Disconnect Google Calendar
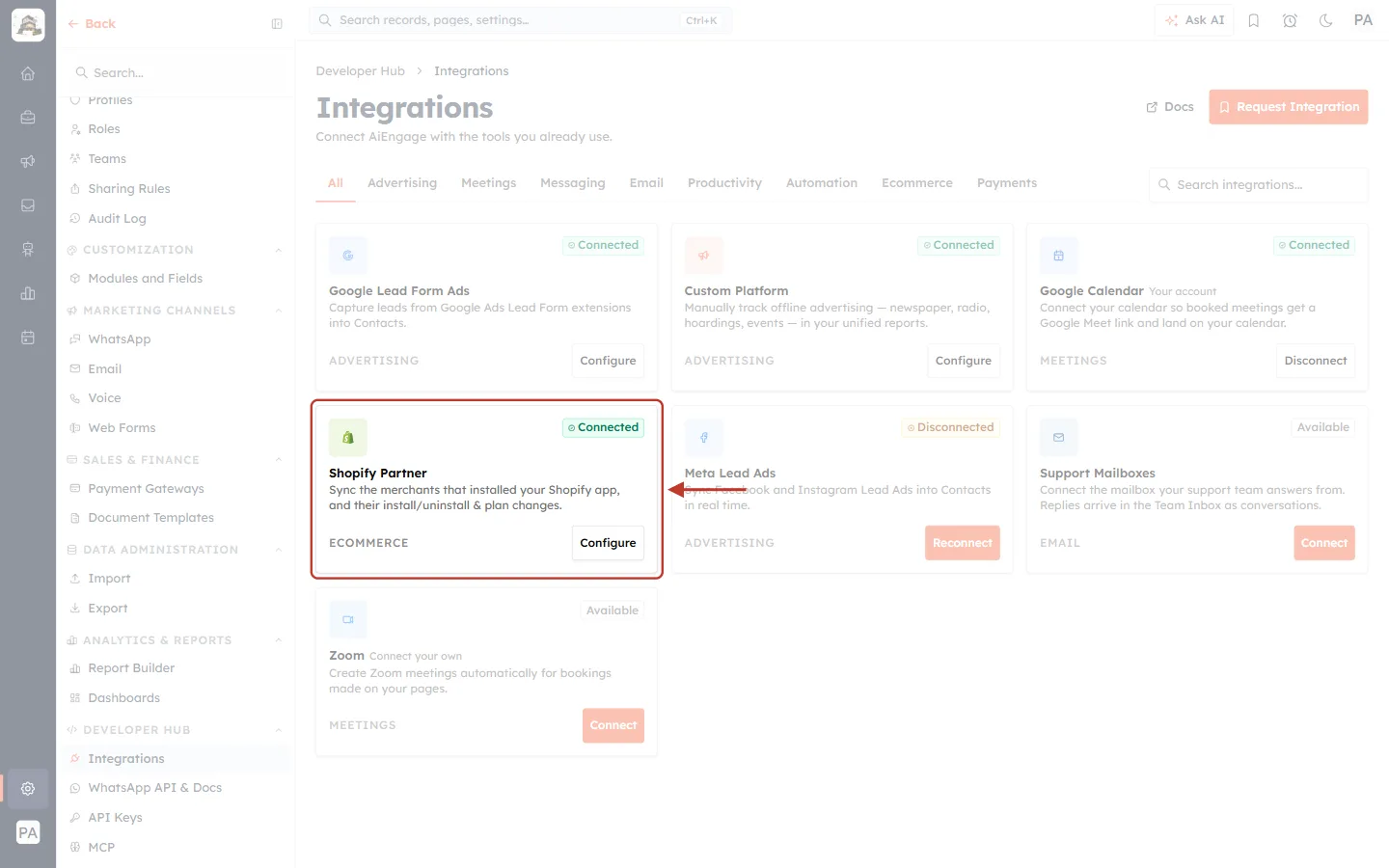The height and width of the screenshot is (868, 1389). (x=1316, y=361)
